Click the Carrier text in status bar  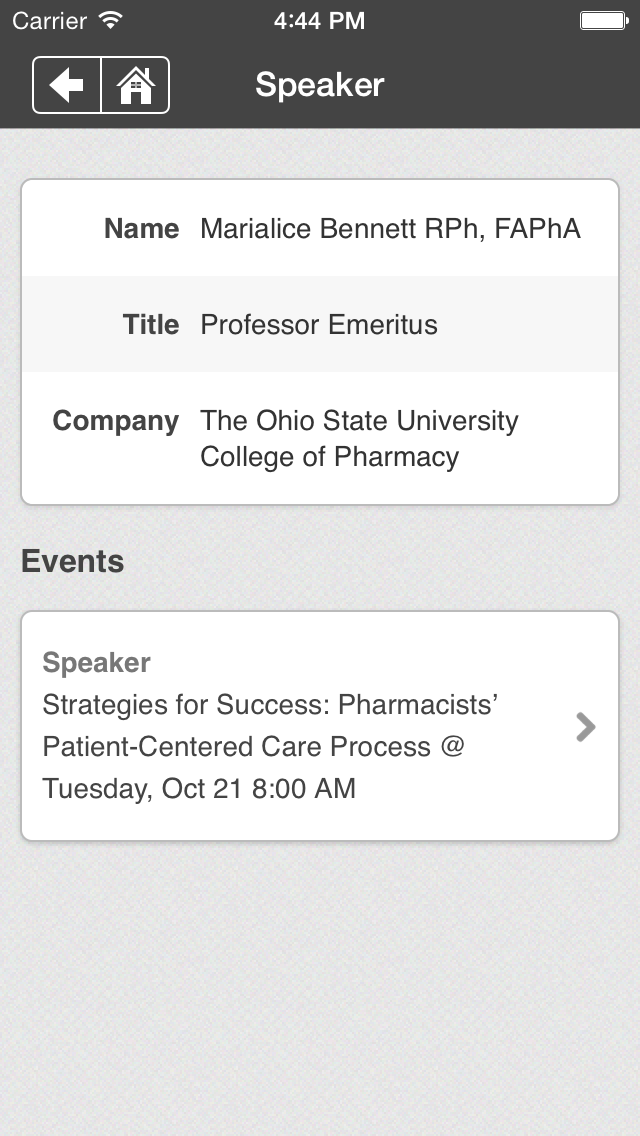click(x=50, y=20)
